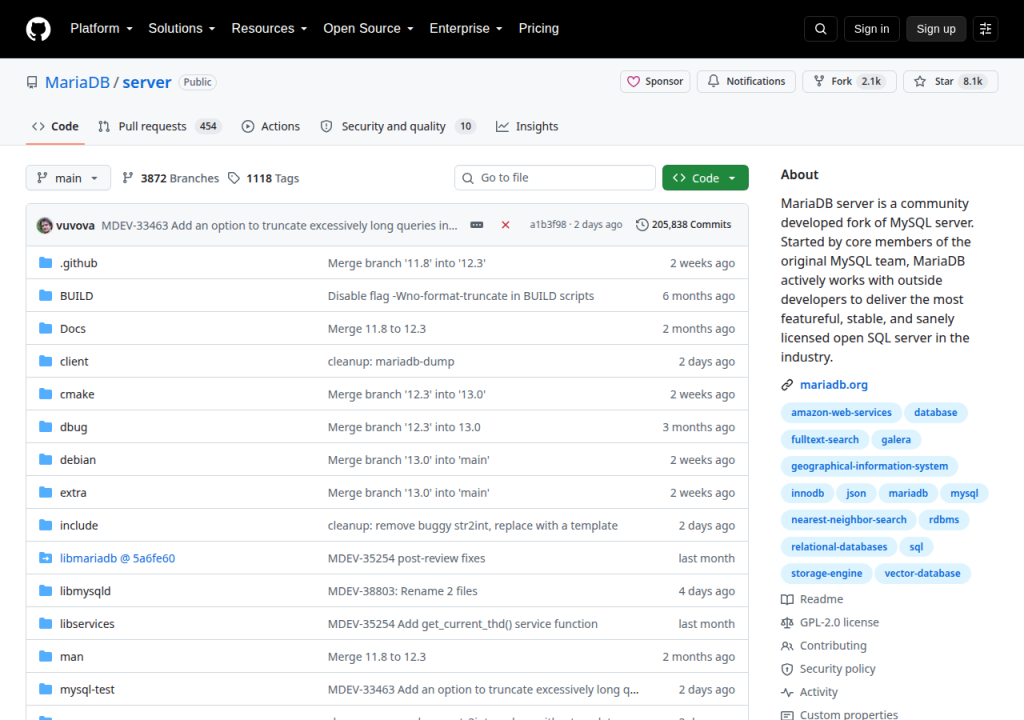Viewport: 1024px width, 720px height.
Task: Go to GitHub homepage via Octocat logo
Action: pyautogui.click(x=38, y=29)
